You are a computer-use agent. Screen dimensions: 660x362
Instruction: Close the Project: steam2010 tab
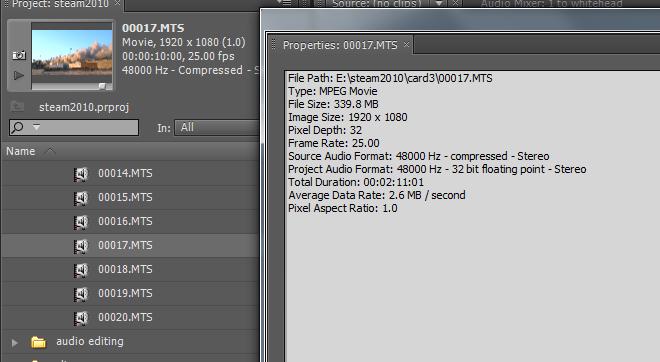[117, 3]
